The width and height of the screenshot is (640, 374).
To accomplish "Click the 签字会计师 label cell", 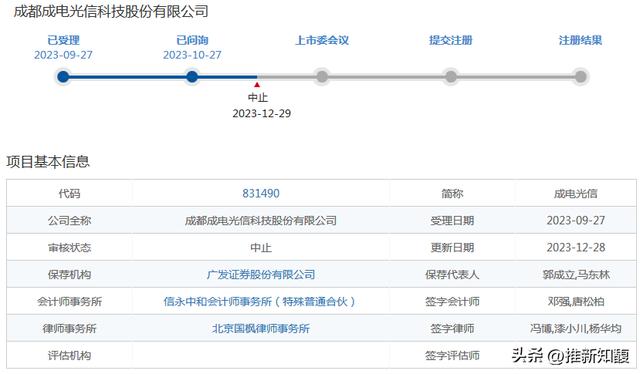I will pyautogui.click(x=452, y=301).
